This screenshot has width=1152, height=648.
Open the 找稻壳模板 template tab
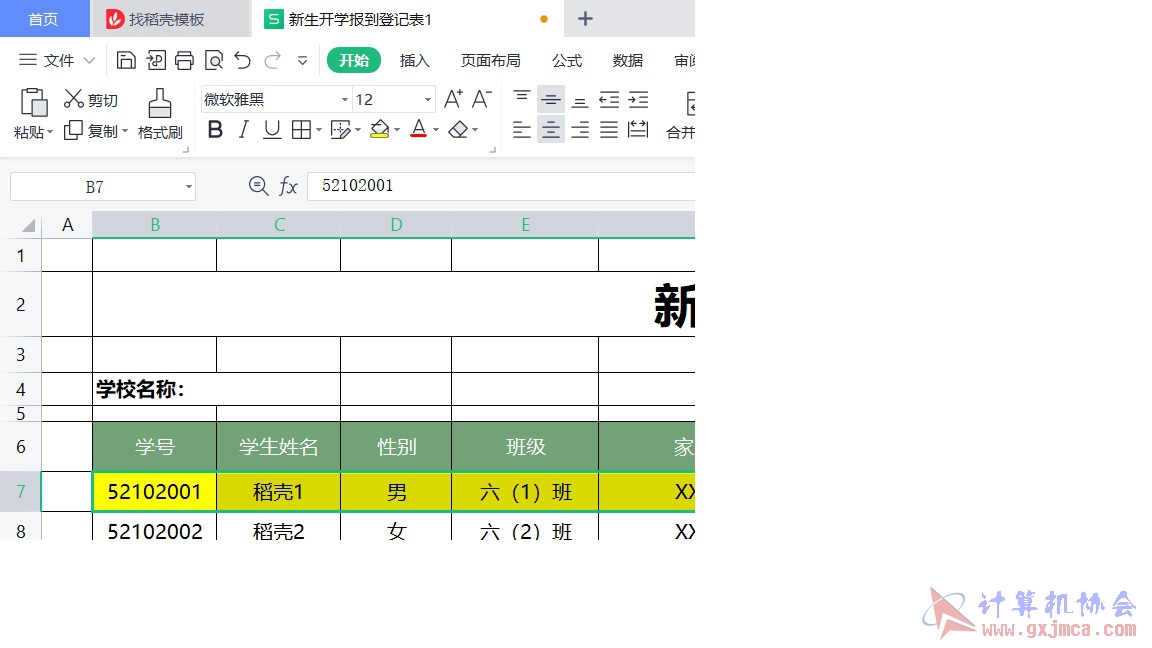point(171,18)
